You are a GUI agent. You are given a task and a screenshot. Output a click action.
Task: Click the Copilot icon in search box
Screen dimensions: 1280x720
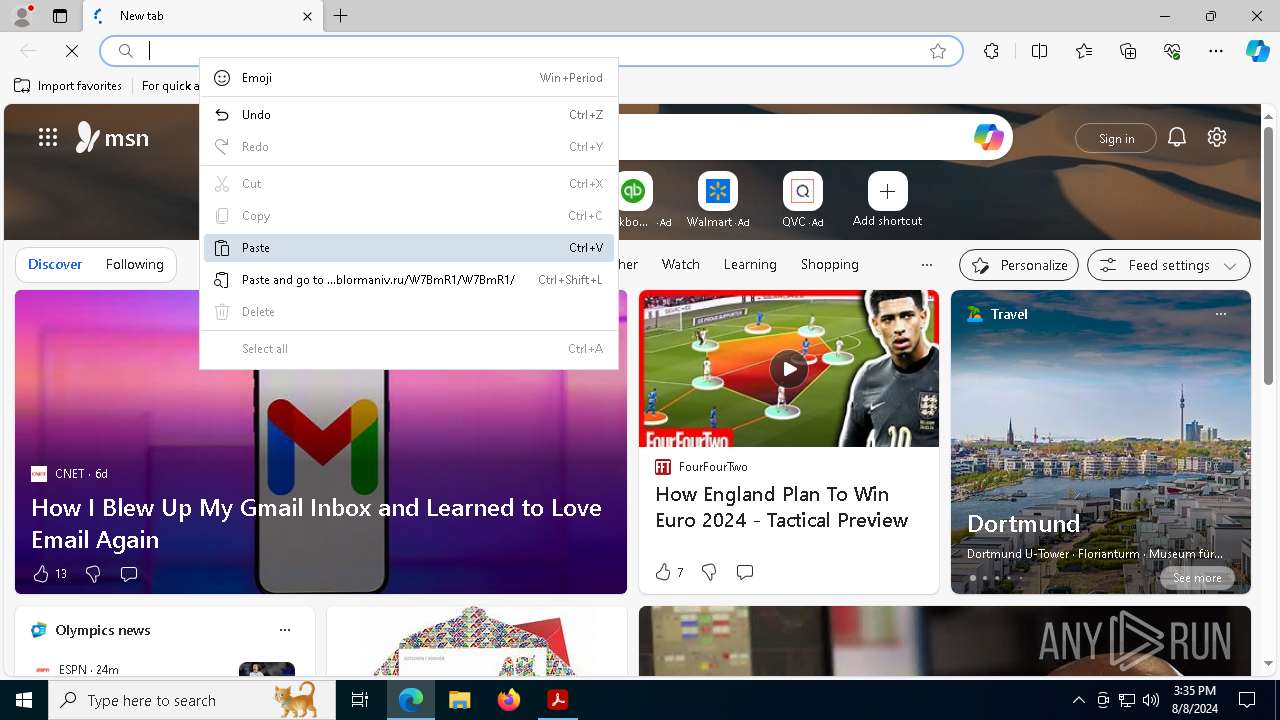(x=988, y=138)
